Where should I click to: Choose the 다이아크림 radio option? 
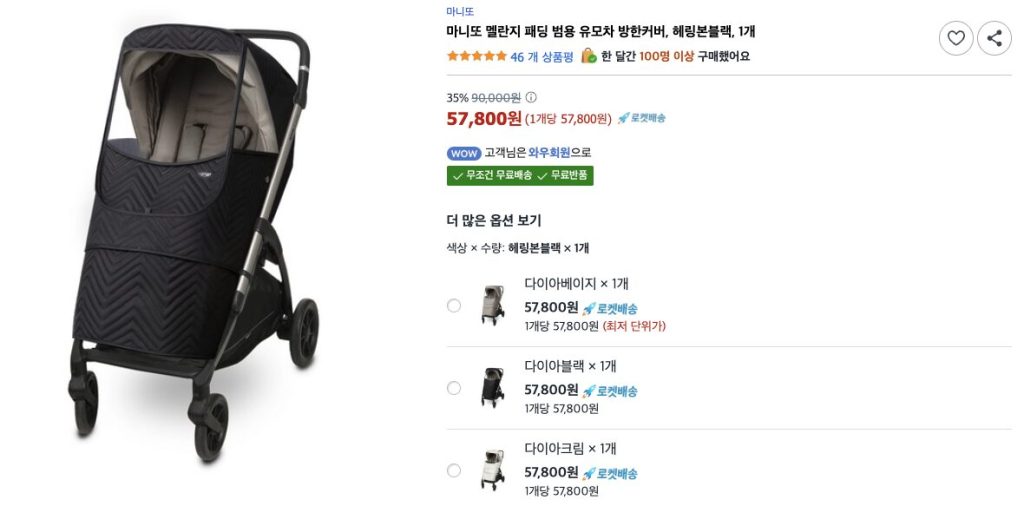[x=454, y=470]
